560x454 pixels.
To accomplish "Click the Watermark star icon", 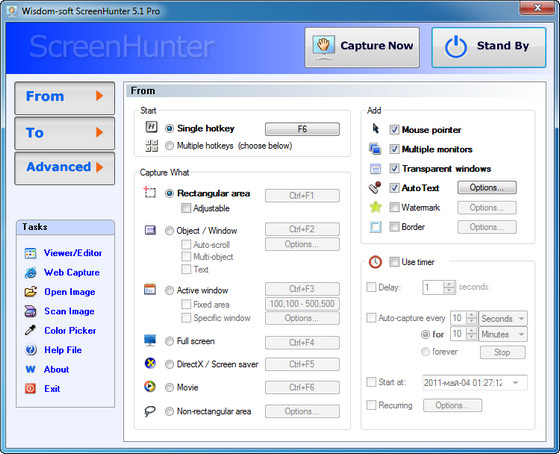I will pos(375,207).
